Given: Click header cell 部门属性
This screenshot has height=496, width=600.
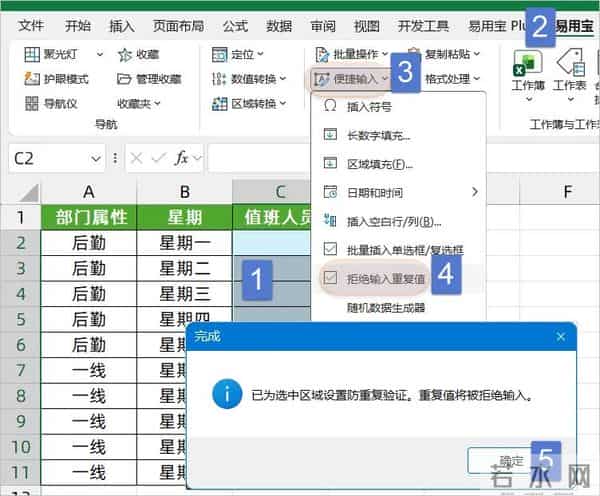Looking at the screenshot, I should tap(89, 217).
